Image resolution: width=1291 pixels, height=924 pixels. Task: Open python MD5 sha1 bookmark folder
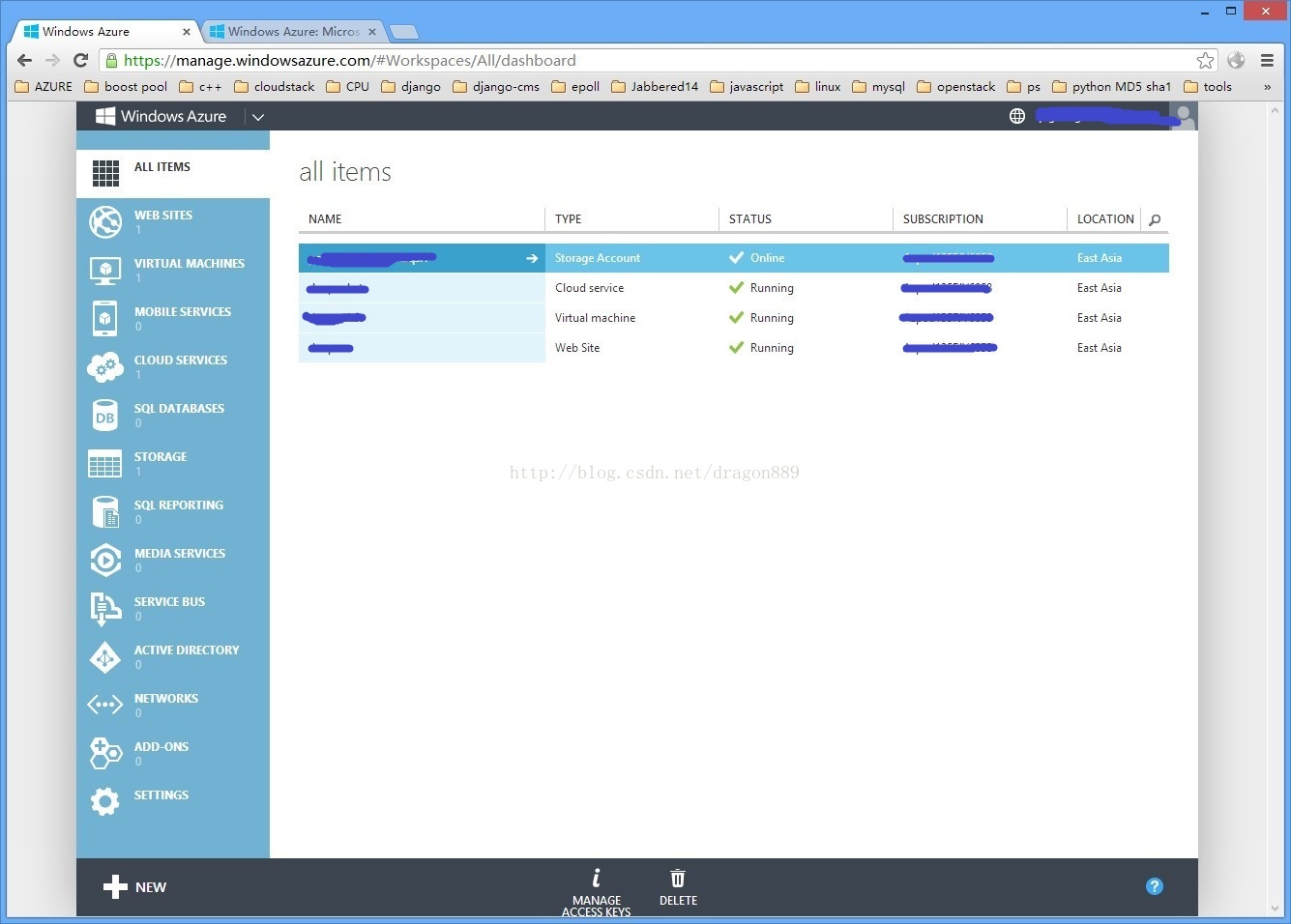(1111, 87)
